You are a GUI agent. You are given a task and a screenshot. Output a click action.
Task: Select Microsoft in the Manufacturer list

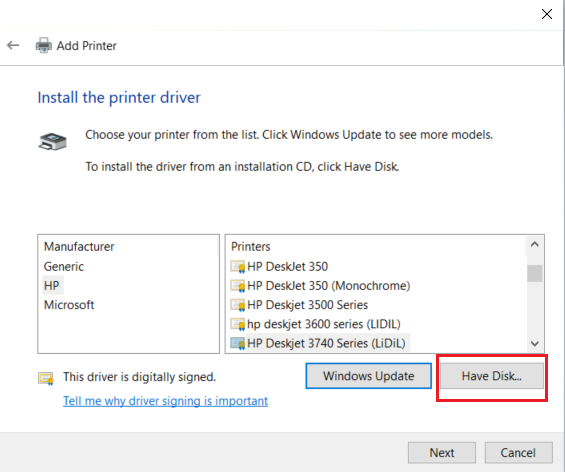click(x=69, y=305)
